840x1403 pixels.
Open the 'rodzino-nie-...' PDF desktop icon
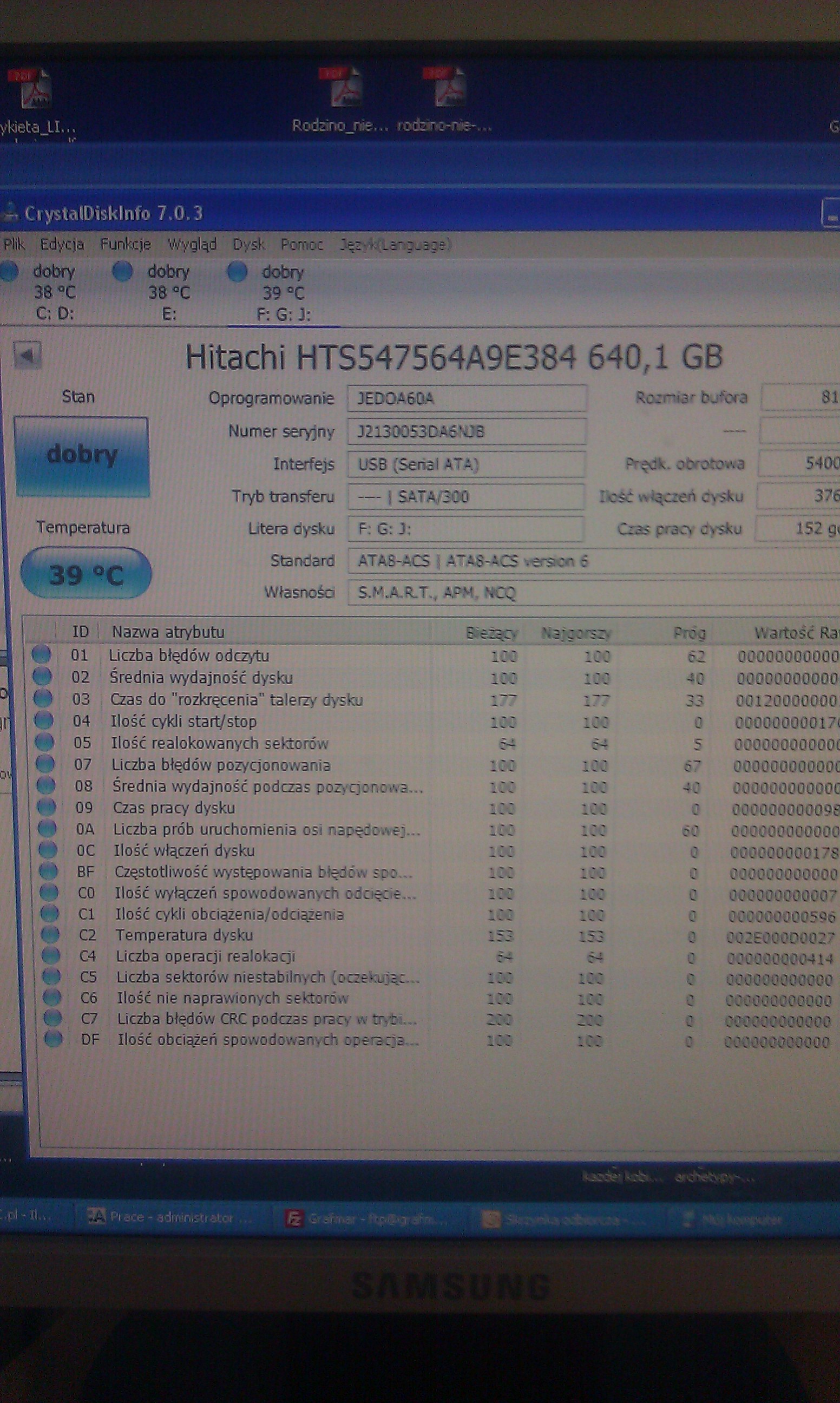click(x=445, y=99)
